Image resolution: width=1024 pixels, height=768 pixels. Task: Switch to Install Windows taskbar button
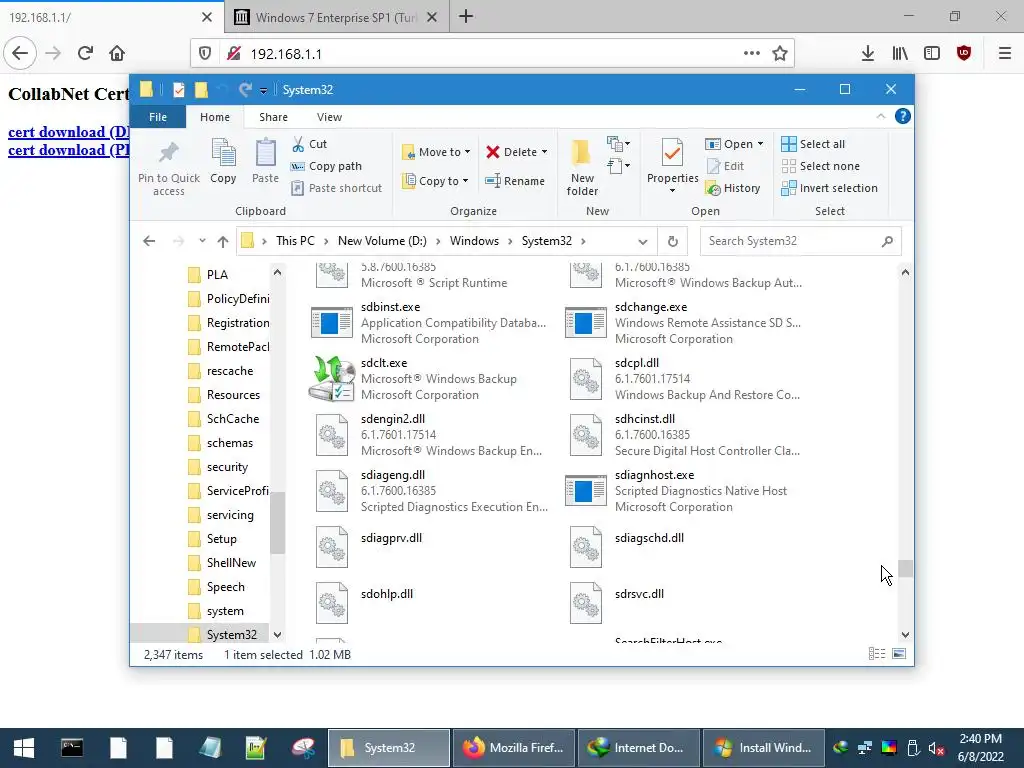click(762, 748)
